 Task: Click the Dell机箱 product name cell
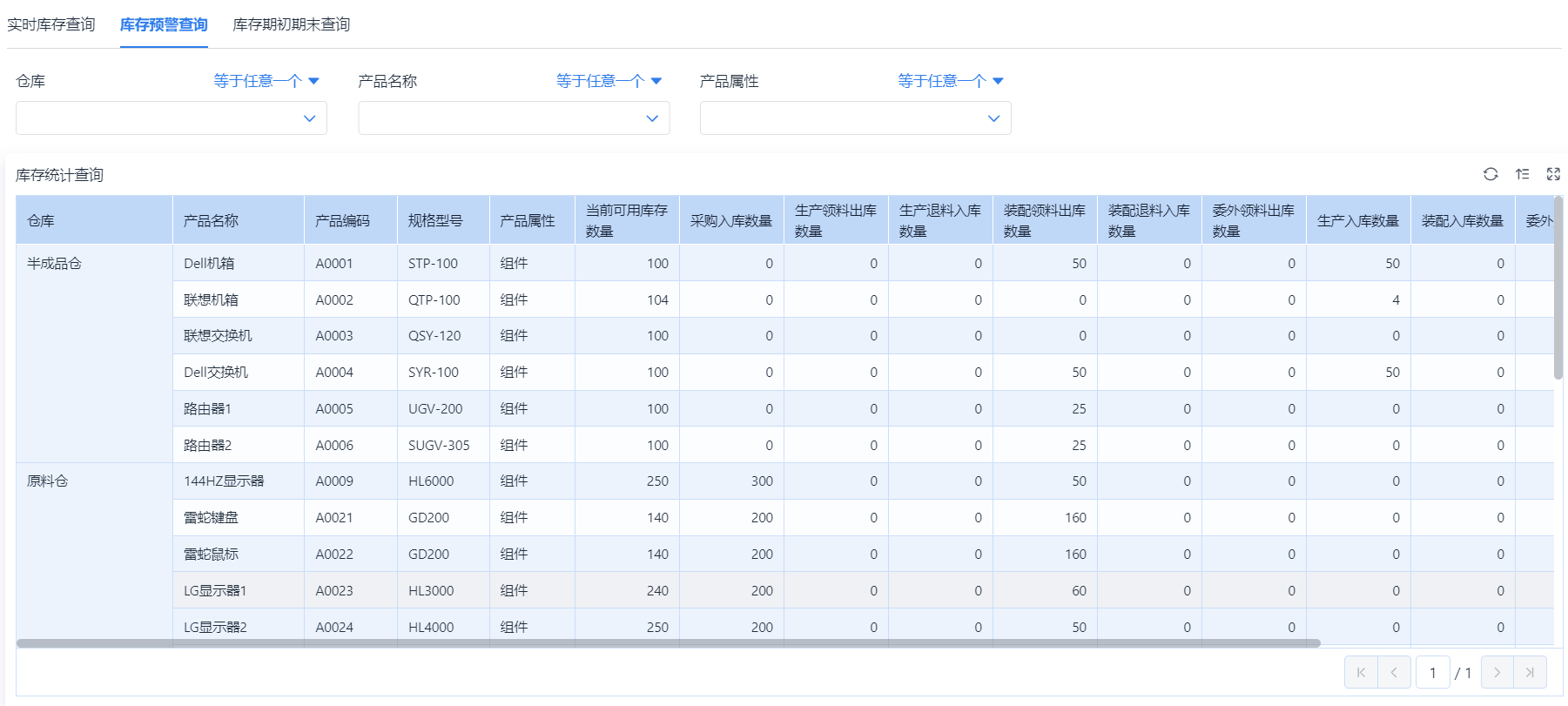coord(239,263)
